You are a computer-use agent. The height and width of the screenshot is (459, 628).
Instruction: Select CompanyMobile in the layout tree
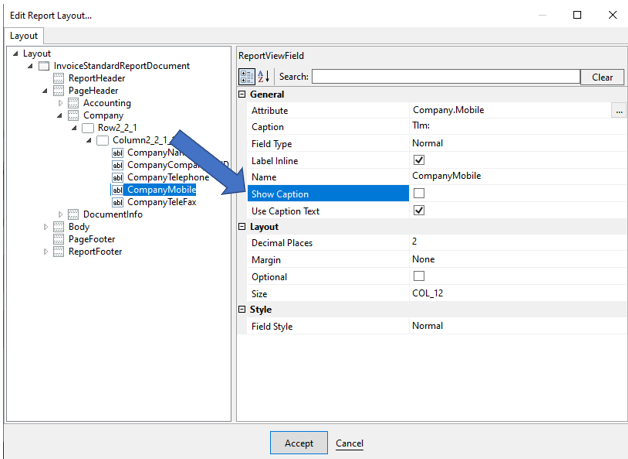coord(161,190)
